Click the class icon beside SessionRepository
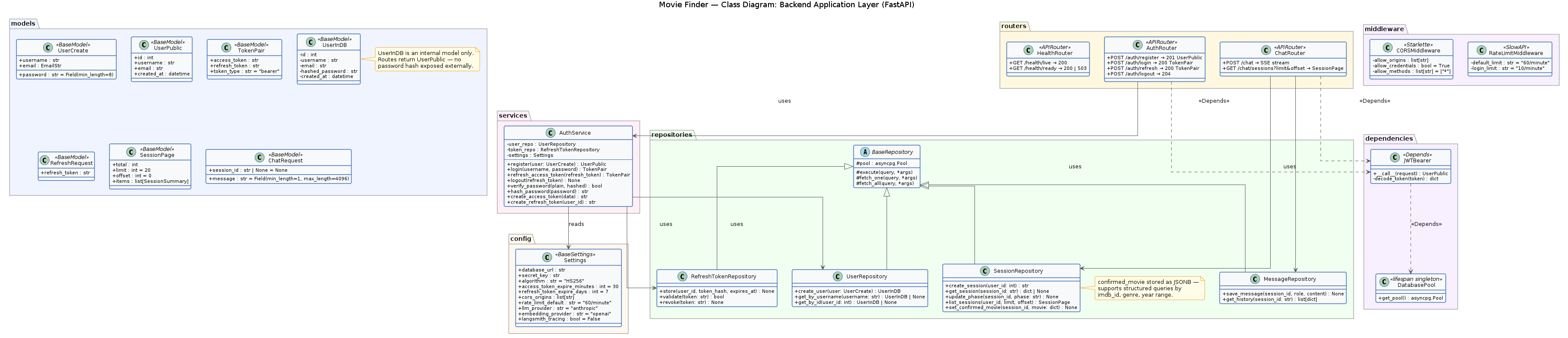Screen dimensions: 1568x338 click(x=985, y=271)
